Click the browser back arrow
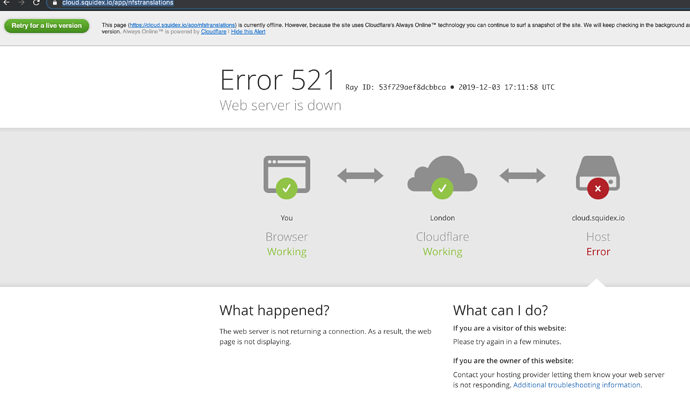Screen dimensions: 690x399 [7, 3]
